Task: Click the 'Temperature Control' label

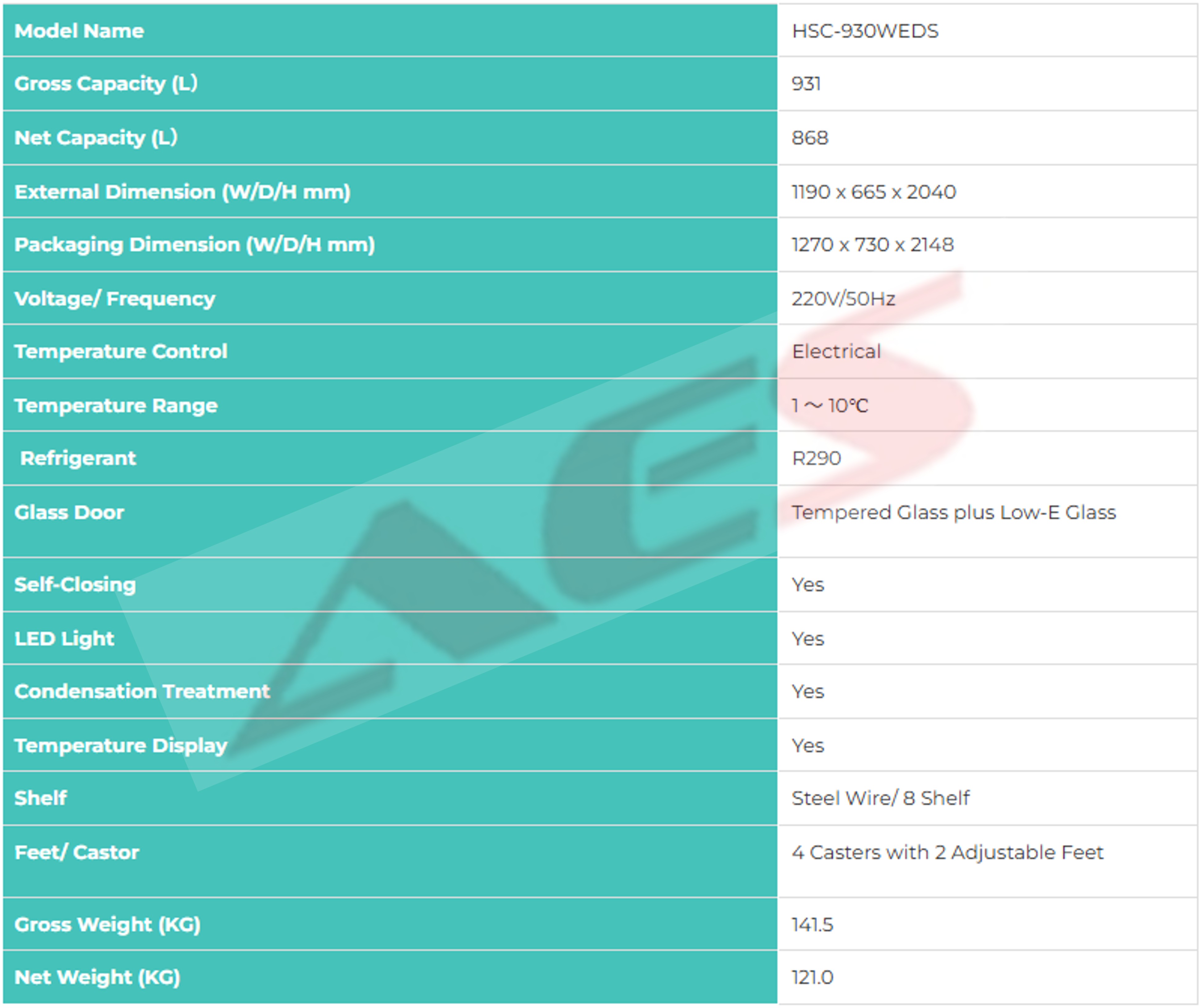Action: click(x=121, y=351)
